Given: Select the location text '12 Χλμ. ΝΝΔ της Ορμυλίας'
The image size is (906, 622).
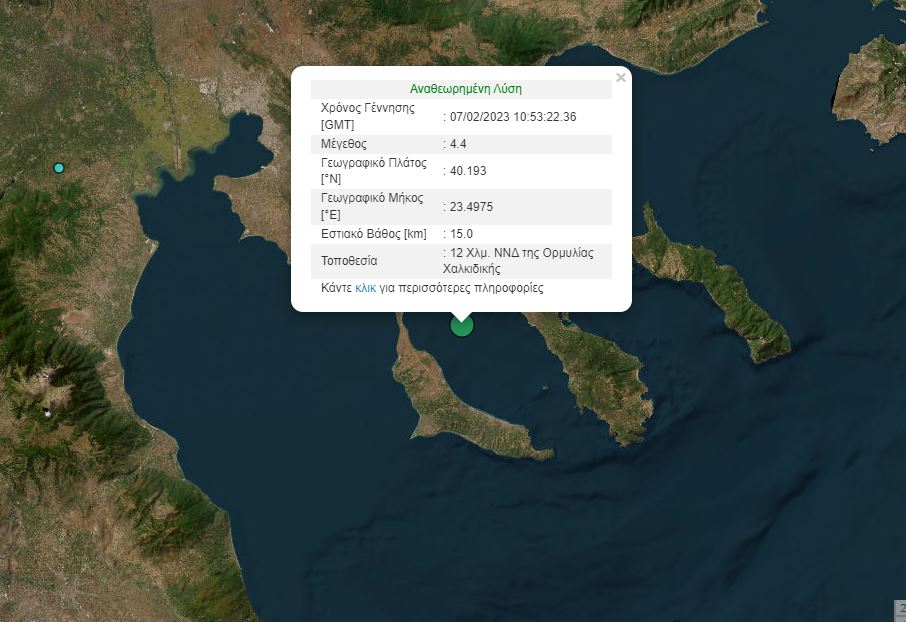Looking at the screenshot, I should (x=522, y=253).
